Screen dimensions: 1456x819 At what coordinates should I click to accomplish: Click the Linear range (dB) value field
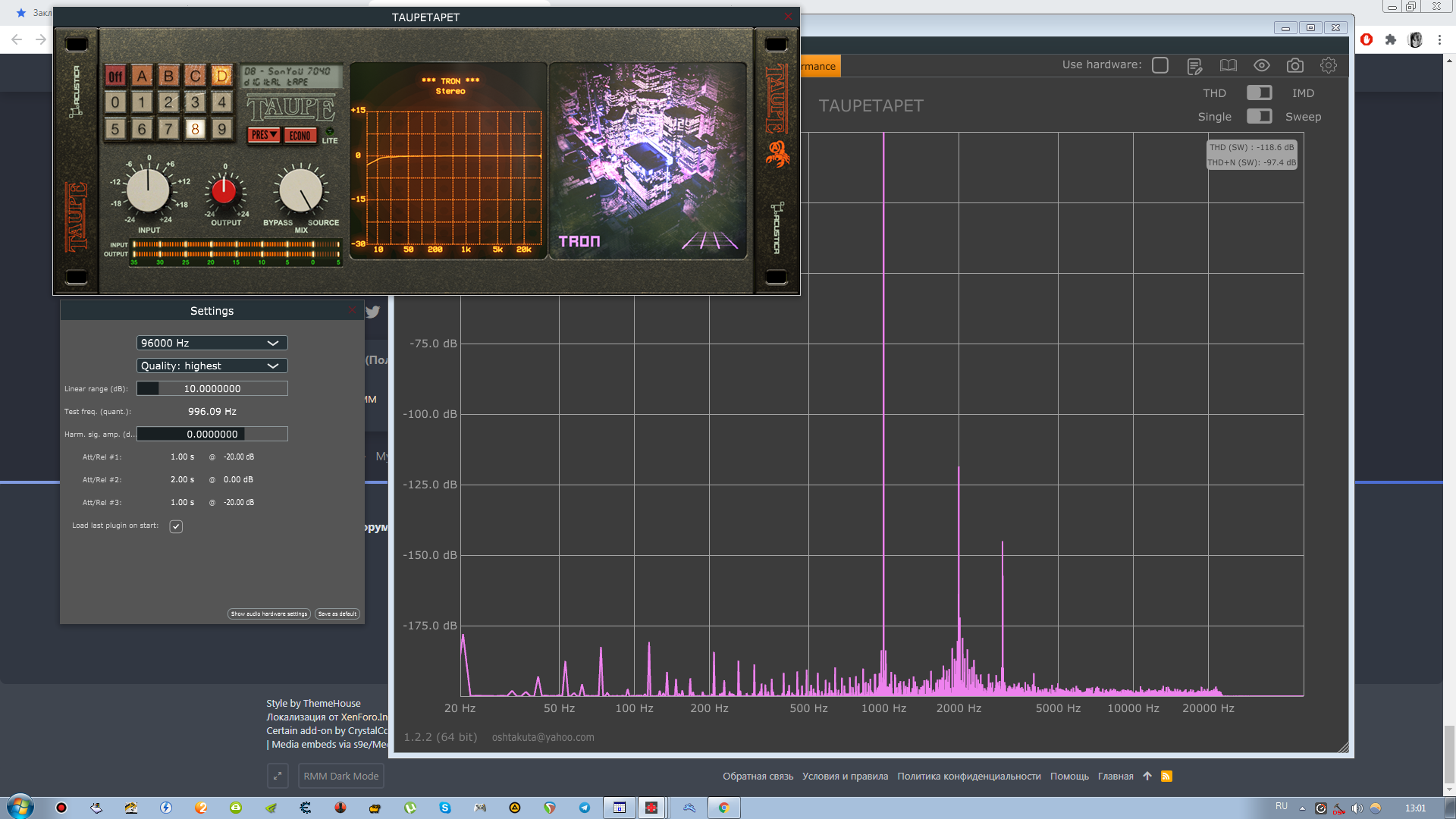click(212, 388)
